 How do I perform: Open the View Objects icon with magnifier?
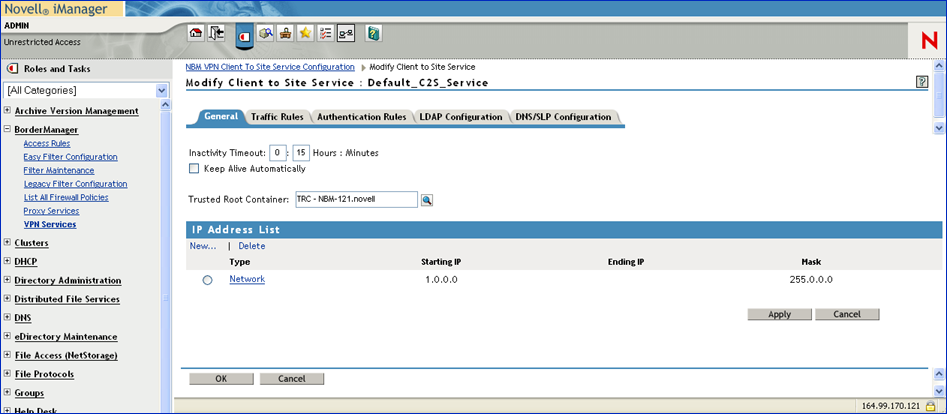(265, 33)
